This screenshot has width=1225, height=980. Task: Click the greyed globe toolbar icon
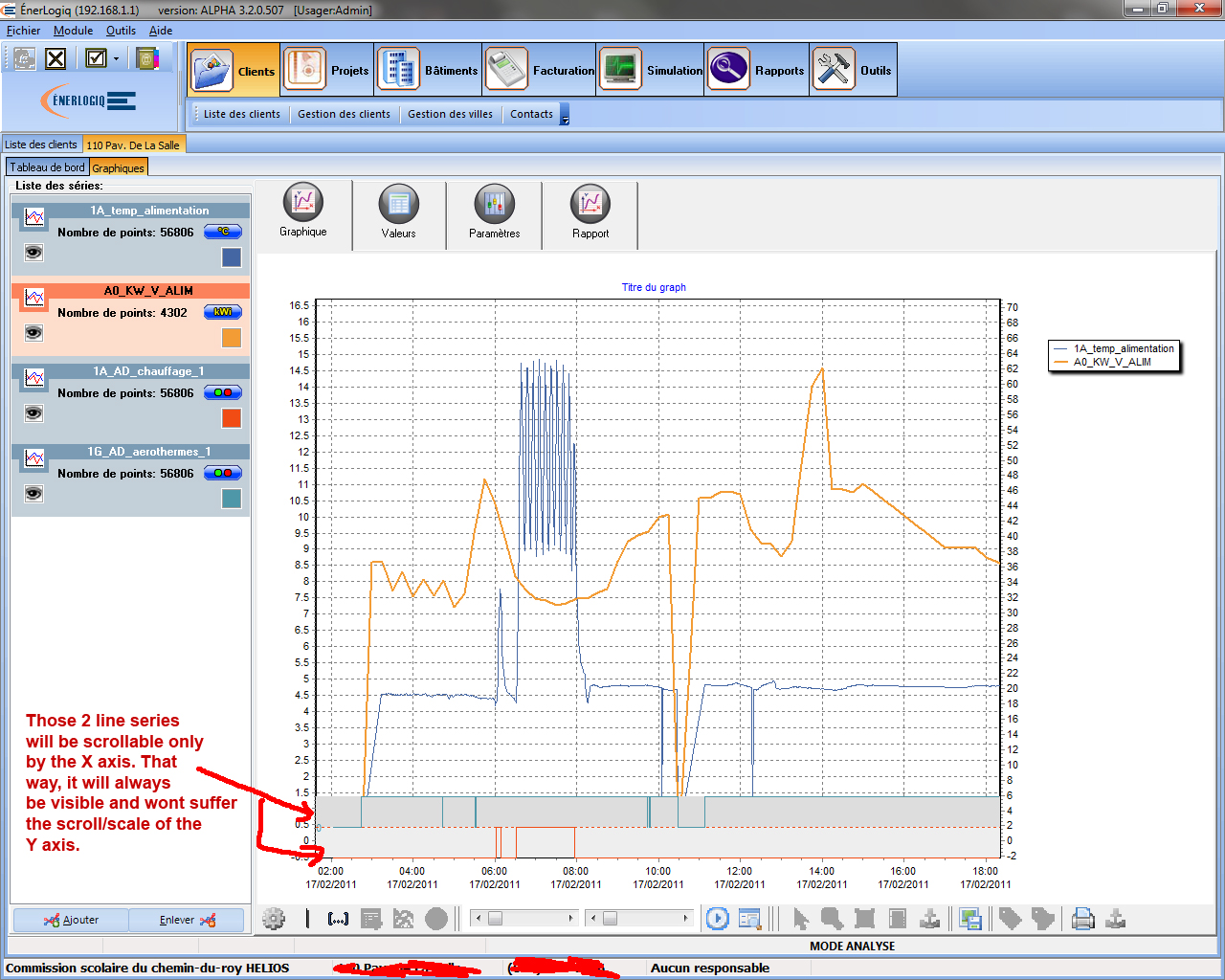(25, 58)
